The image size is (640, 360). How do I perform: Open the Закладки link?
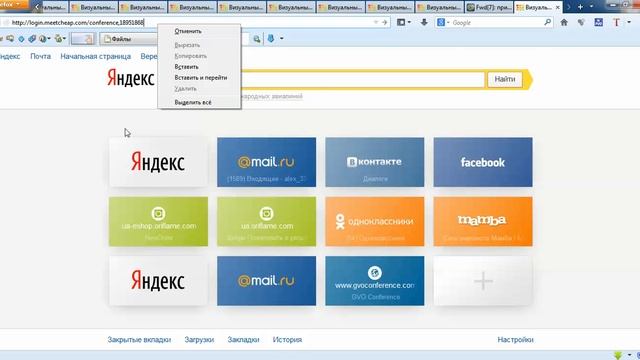click(x=243, y=340)
